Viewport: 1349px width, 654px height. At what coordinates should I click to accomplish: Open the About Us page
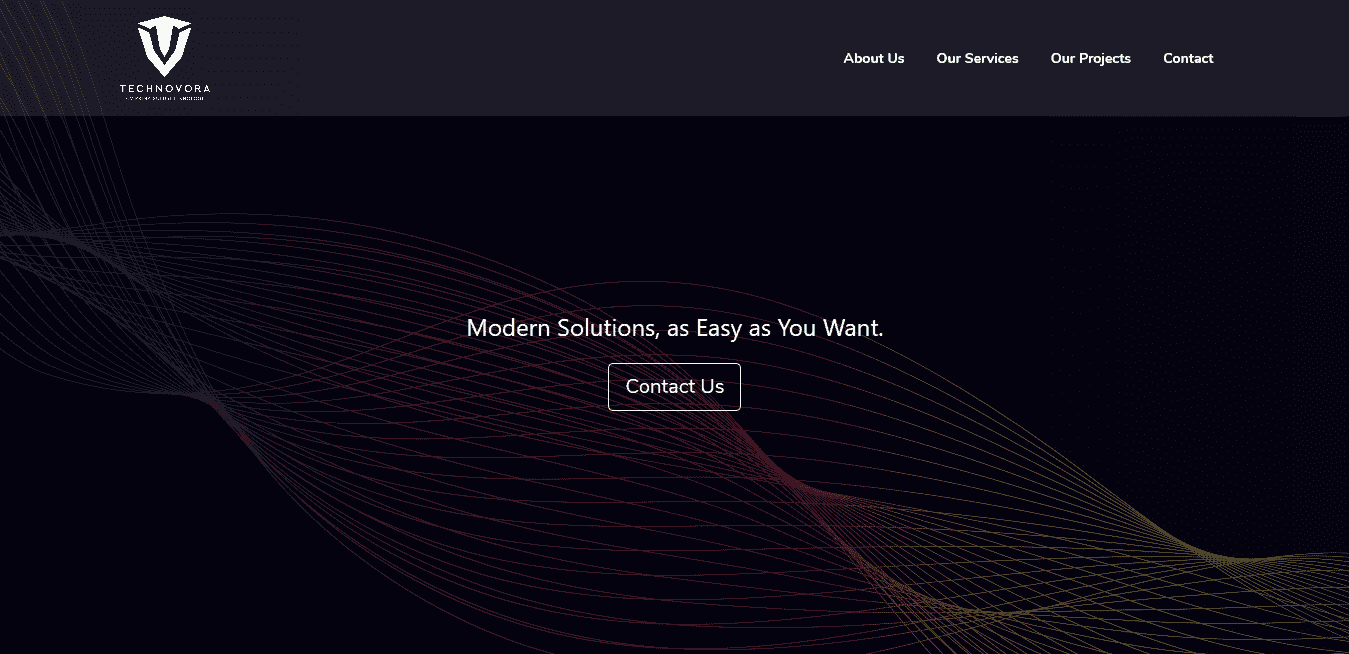pos(873,58)
